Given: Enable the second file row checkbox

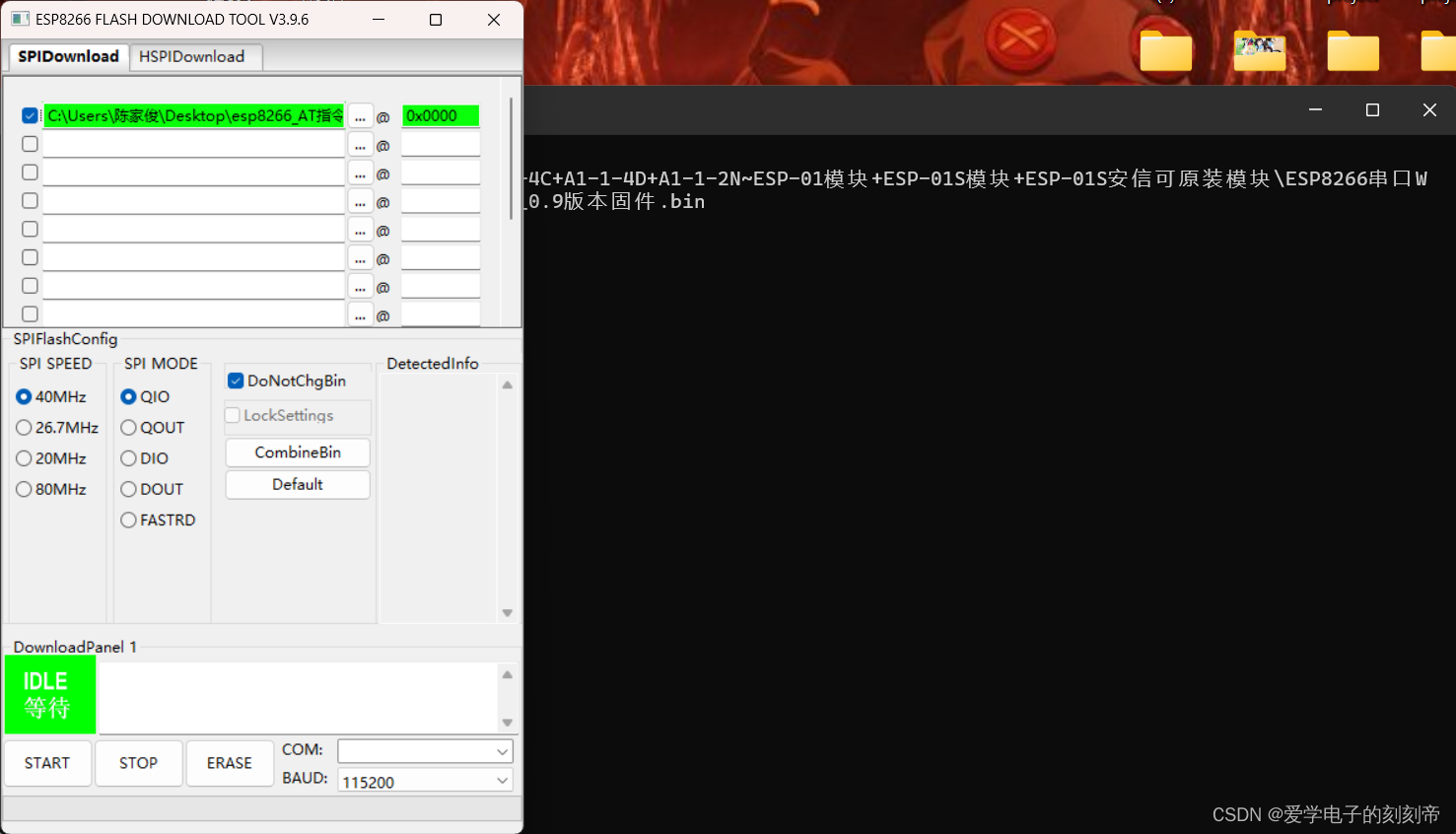Looking at the screenshot, I should click(30, 144).
